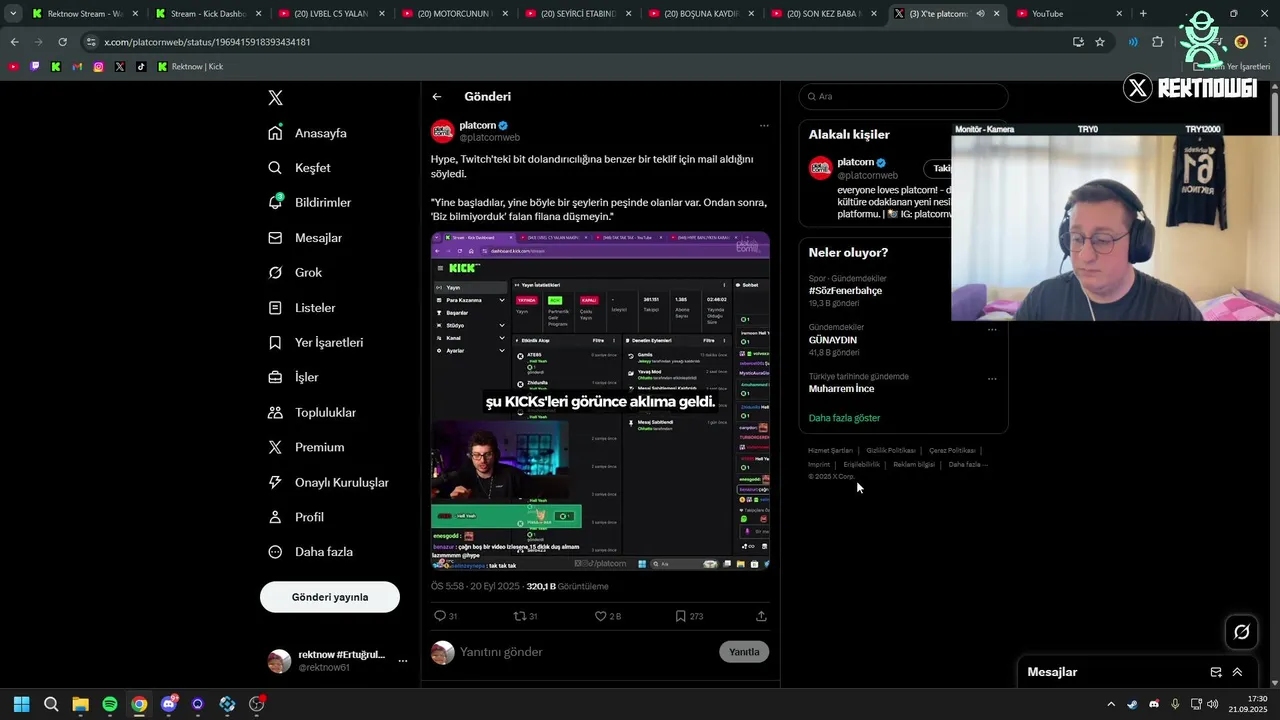Switch to MOTORCUNUN YouTube tab
The height and width of the screenshot is (720, 1280).
pos(454,14)
